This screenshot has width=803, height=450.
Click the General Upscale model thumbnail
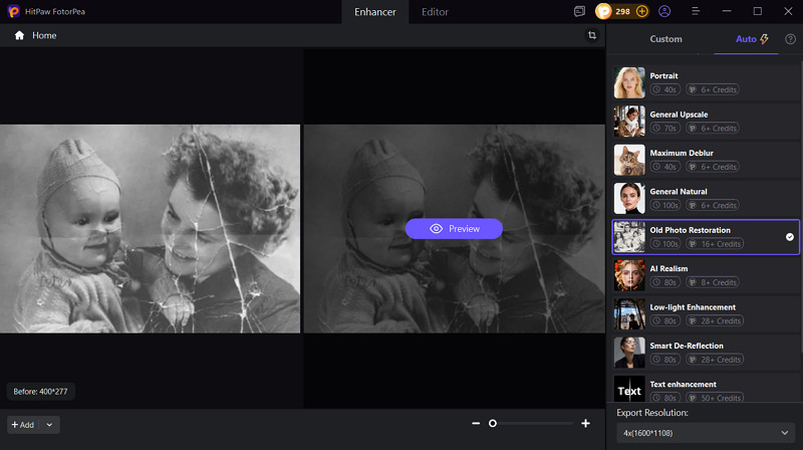coord(629,121)
